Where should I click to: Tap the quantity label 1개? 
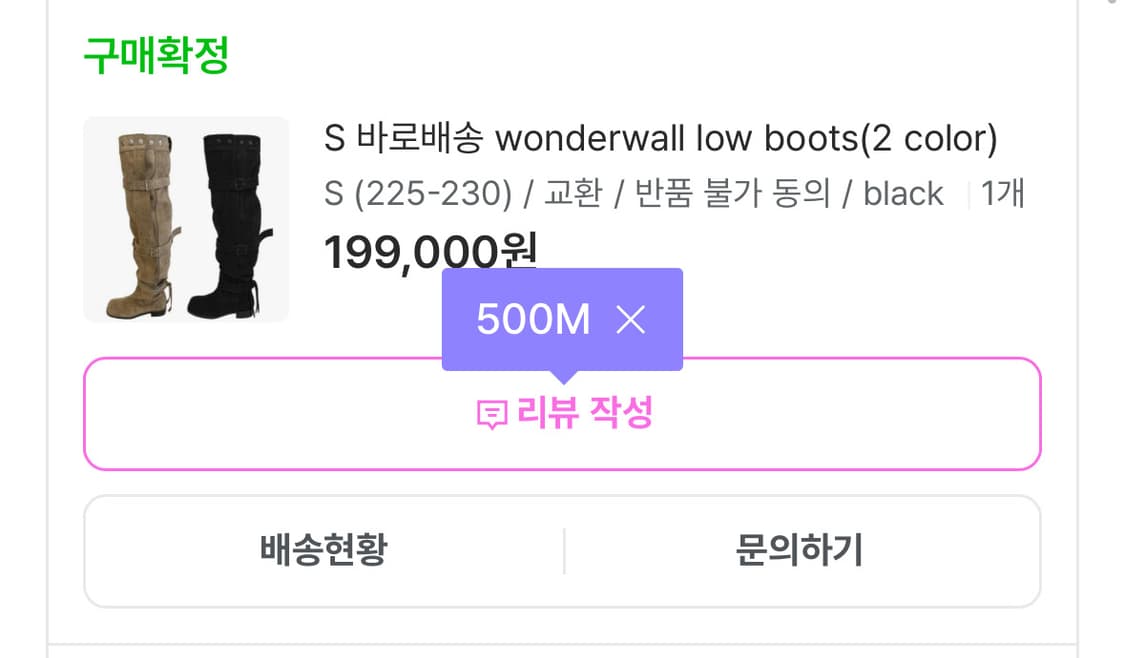[1005, 194]
